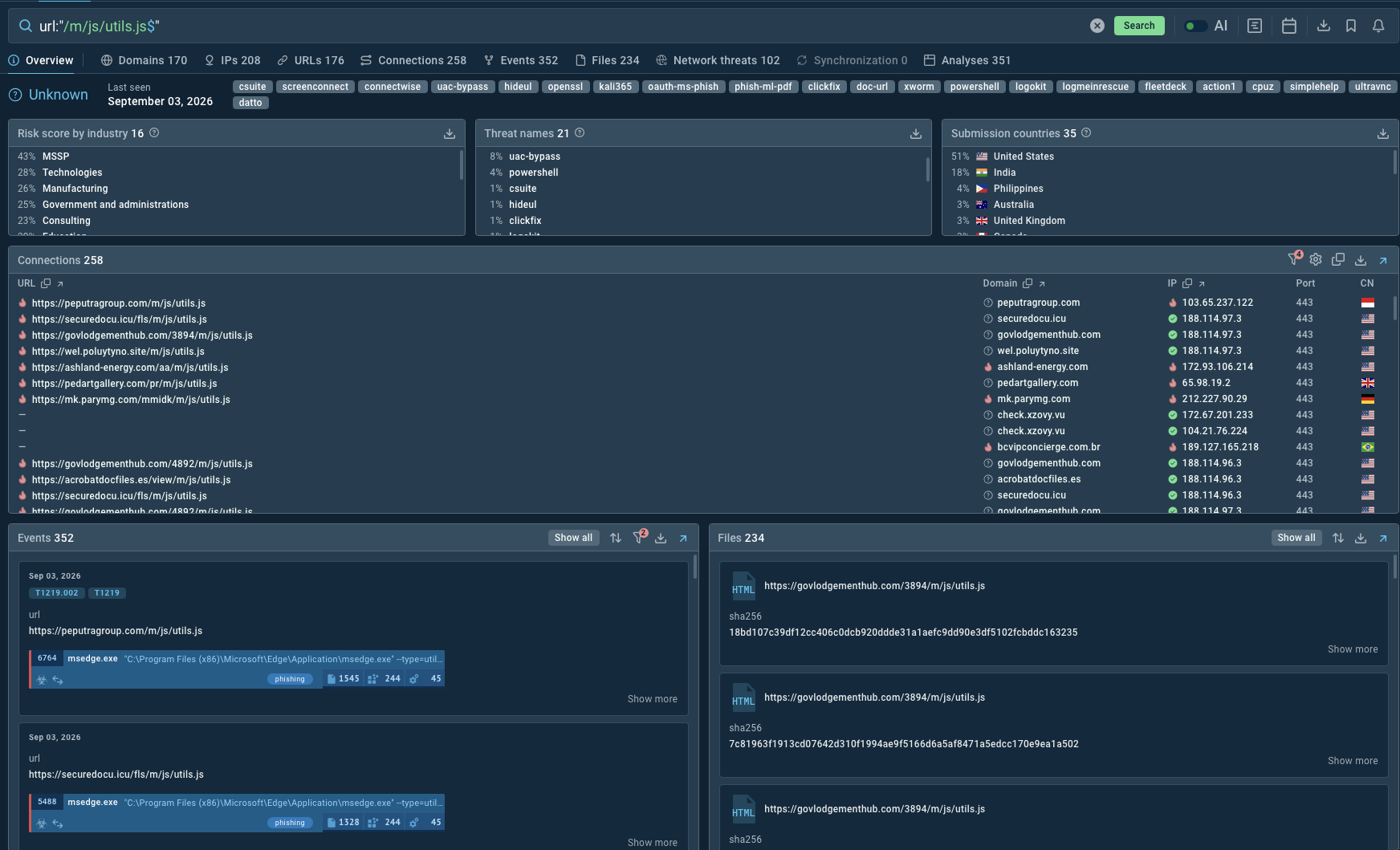Download Risk score by industry data
The height and width of the screenshot is (850, 1400).
450,133
